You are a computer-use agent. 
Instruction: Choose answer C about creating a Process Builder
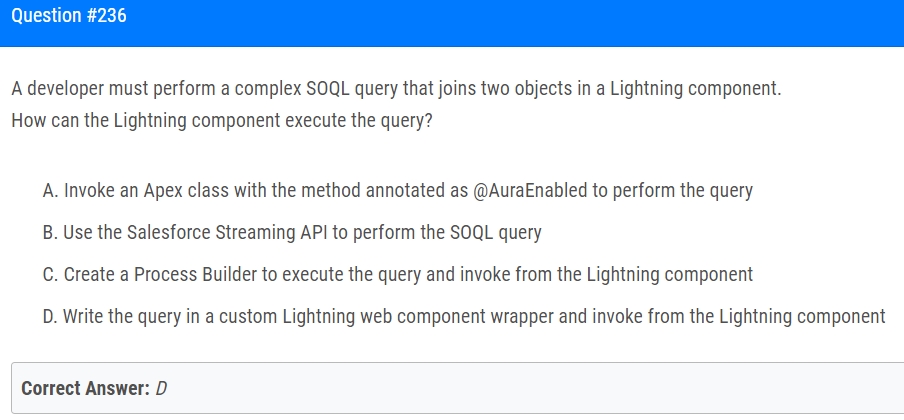coord(398,275)
